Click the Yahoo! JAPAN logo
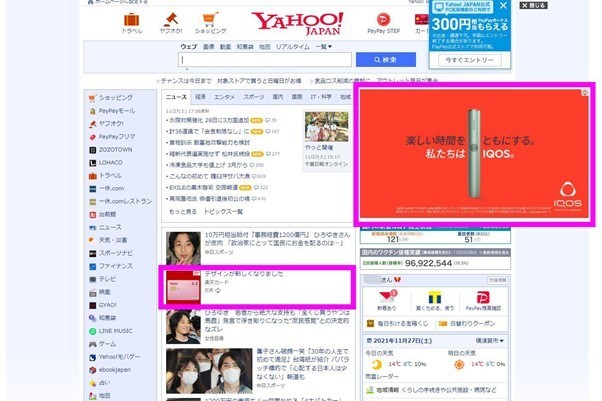Image resolution: width=602 pixels, height=401 pixels. coord(298,24)
